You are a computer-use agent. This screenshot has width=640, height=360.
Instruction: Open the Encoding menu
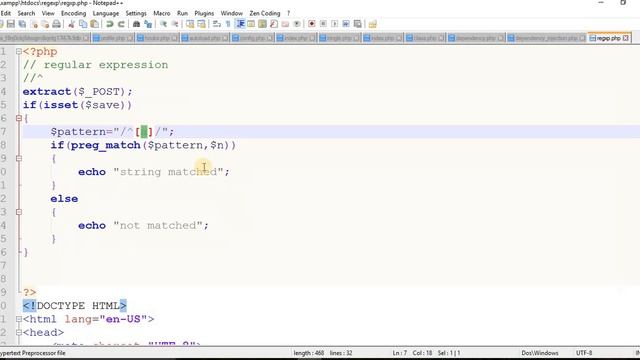click(x=73, y=13)
